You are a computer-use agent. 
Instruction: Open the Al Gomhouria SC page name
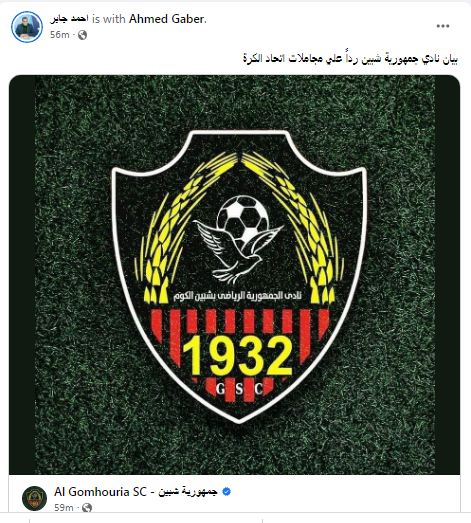coord(100,492)
